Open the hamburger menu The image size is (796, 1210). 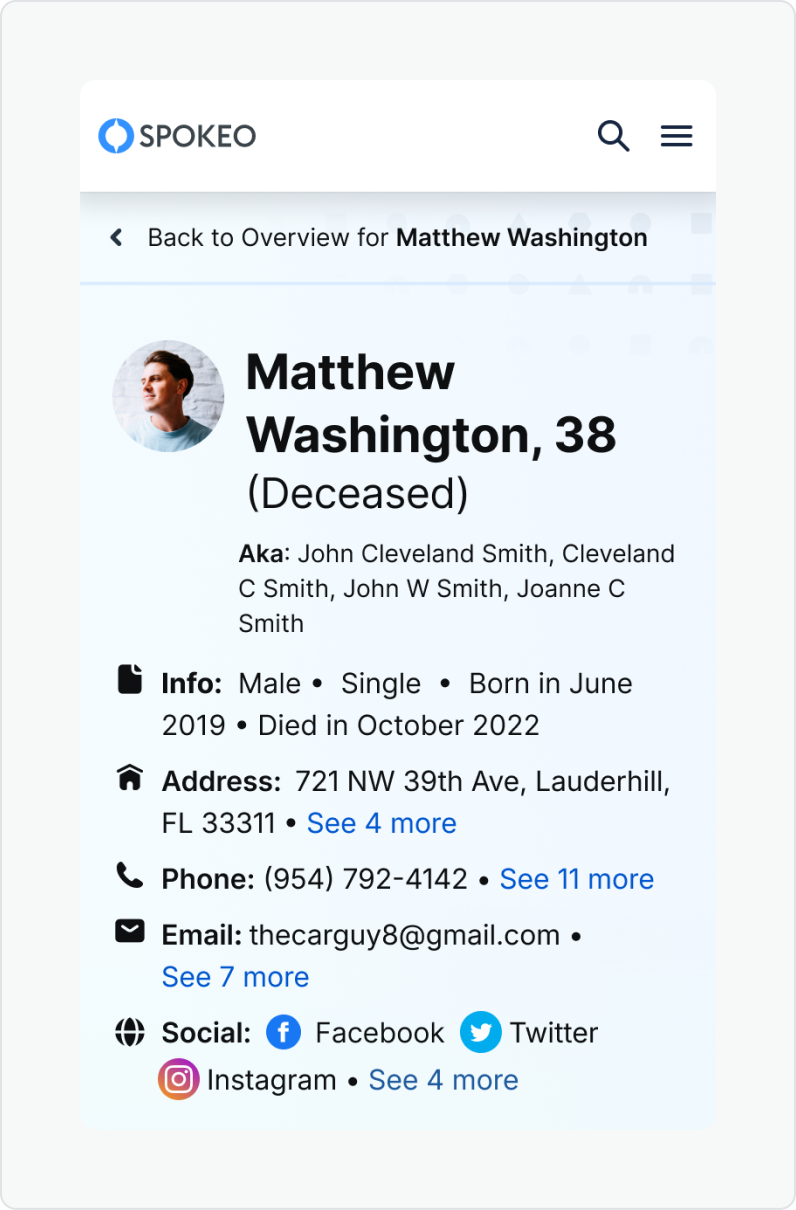click(677, 136)
